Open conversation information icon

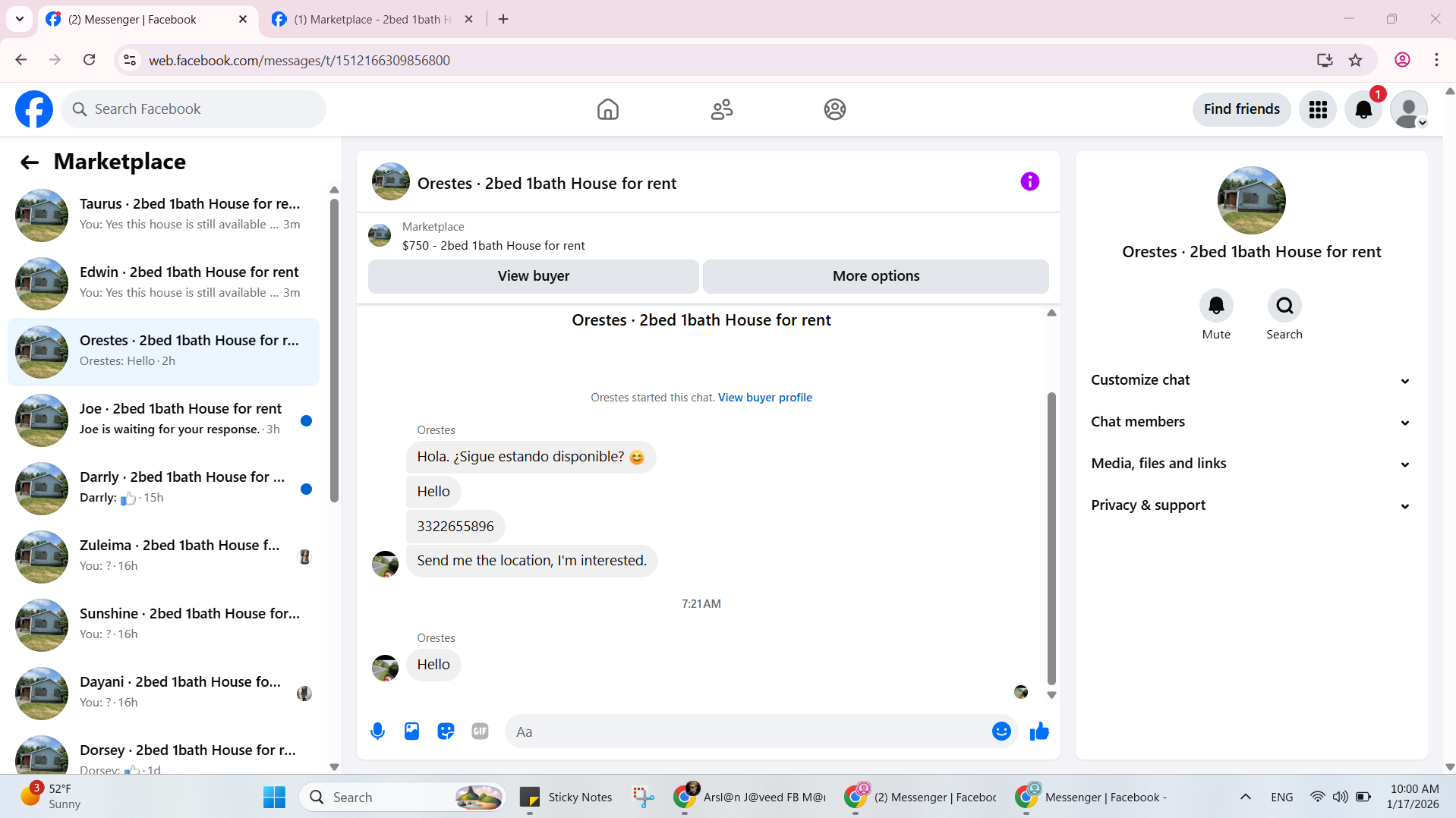pyautogui.click(x=1029, y=181)
